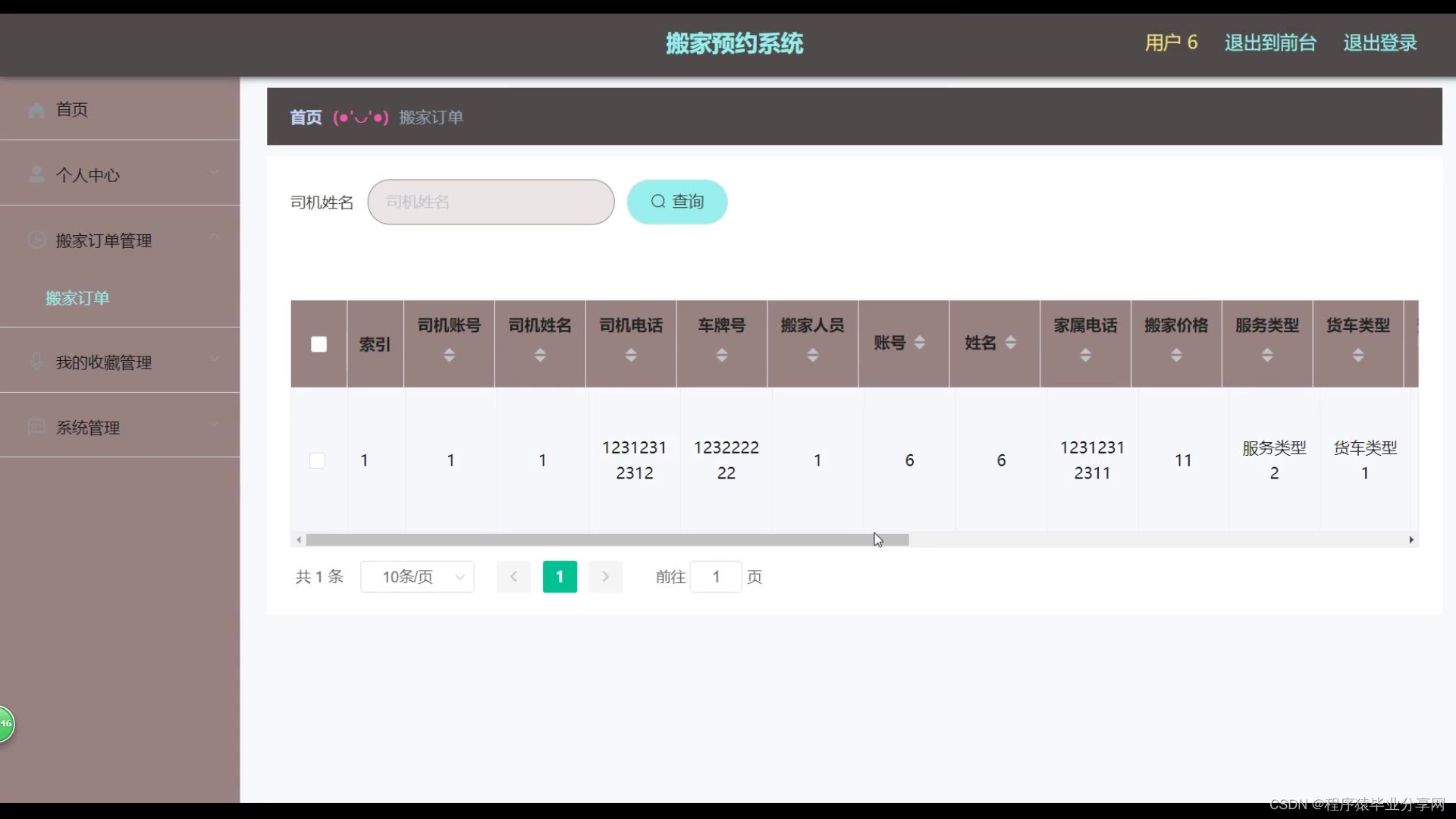Click the horizontal table scrollbar thumb
1456x819 pixels.
607,540
